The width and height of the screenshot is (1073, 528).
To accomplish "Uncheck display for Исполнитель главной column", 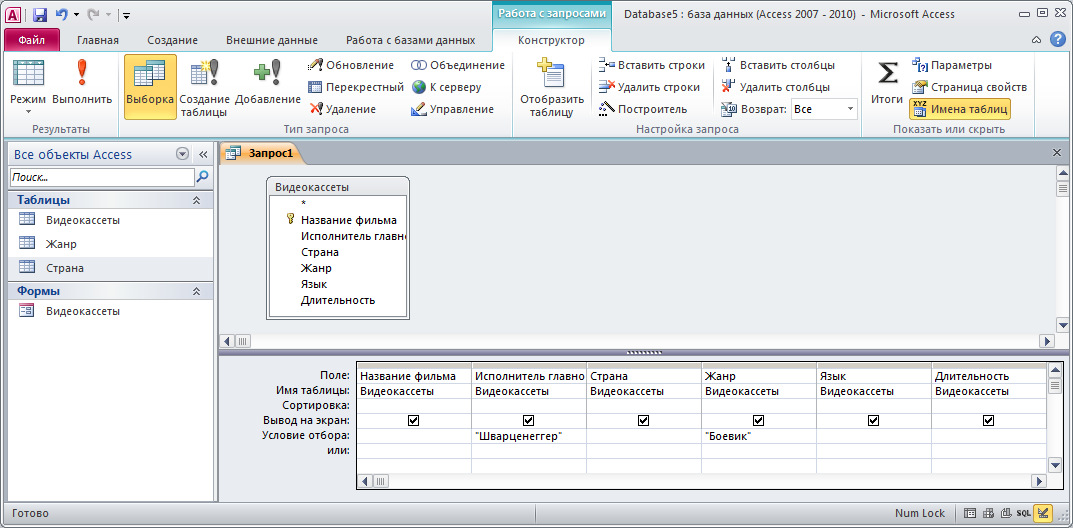I will coord(528,421).
